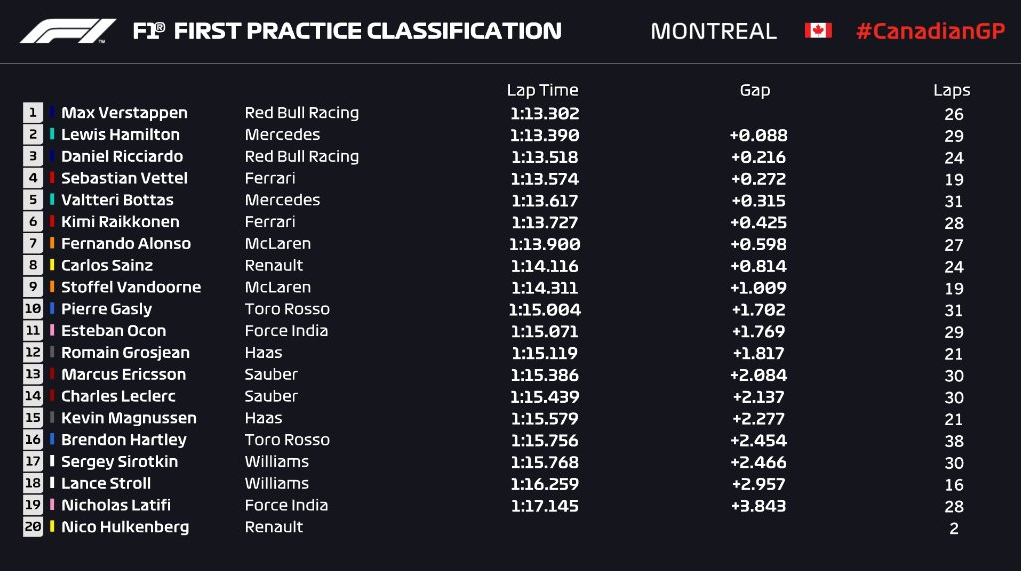Click the MONTREAL location label
This screenshot has width=1021, height=571.
pyautogui.click(x=713, y=31)
